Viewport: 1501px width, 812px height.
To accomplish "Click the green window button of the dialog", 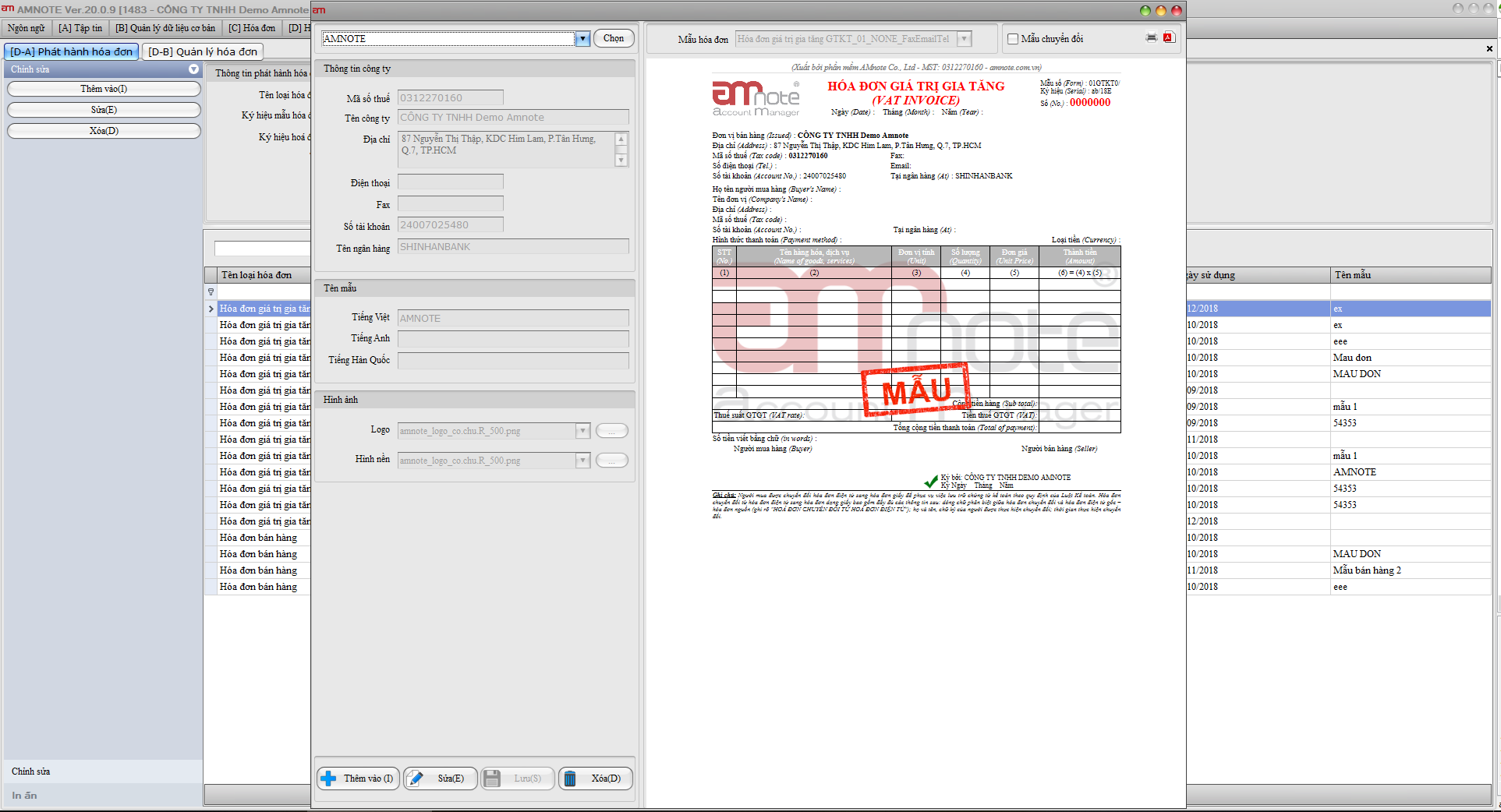I will pyautogui.click(x=1145, y=10).
